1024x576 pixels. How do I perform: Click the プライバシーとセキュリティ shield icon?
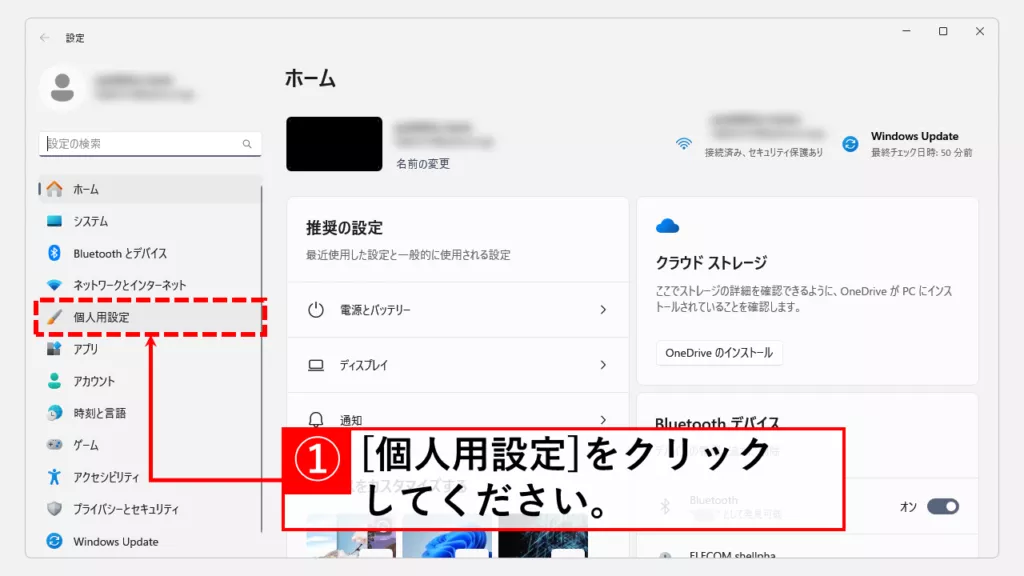click(54, 509)
